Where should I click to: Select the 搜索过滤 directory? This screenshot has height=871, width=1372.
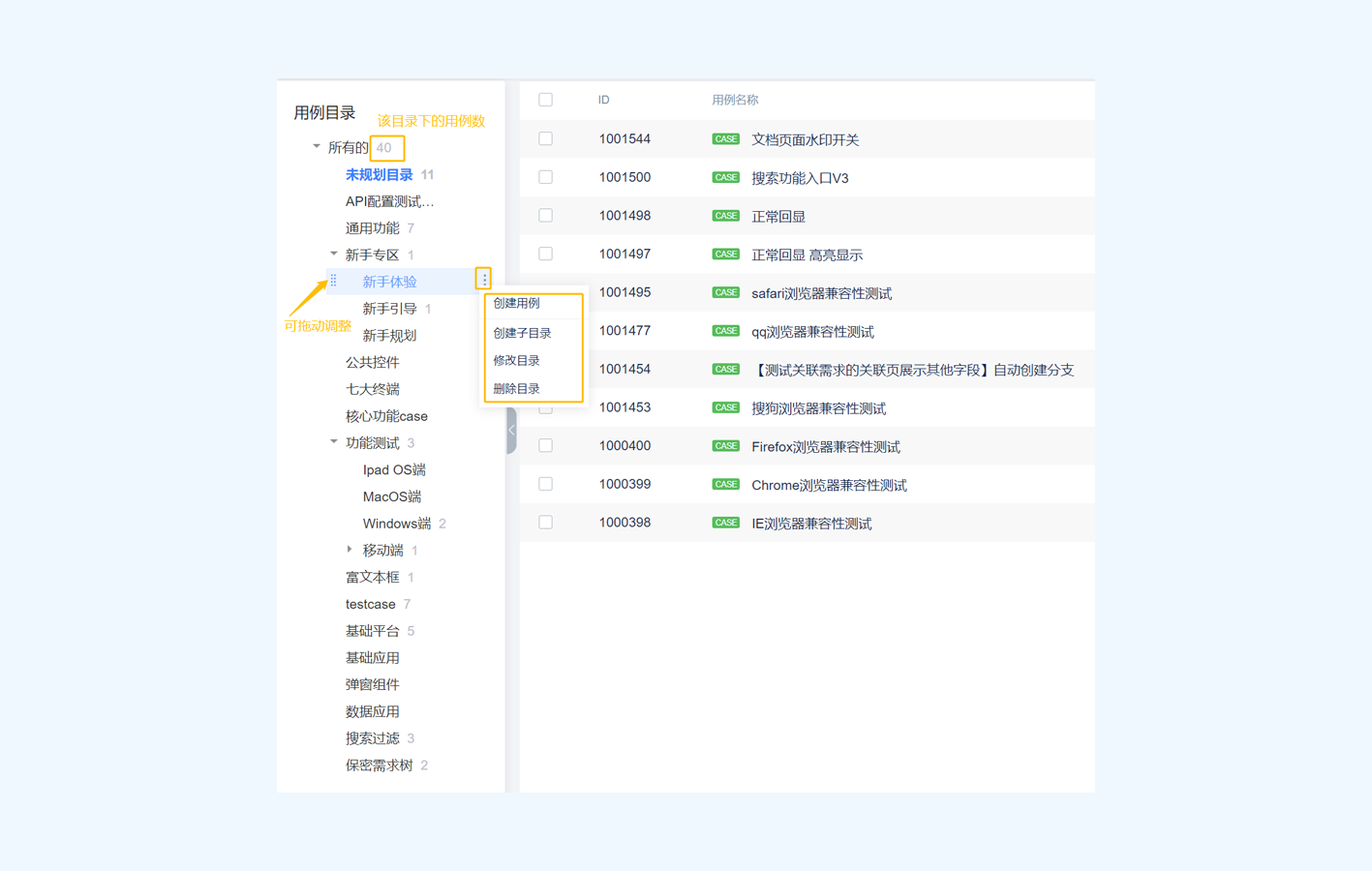click(x=372, y=738)
